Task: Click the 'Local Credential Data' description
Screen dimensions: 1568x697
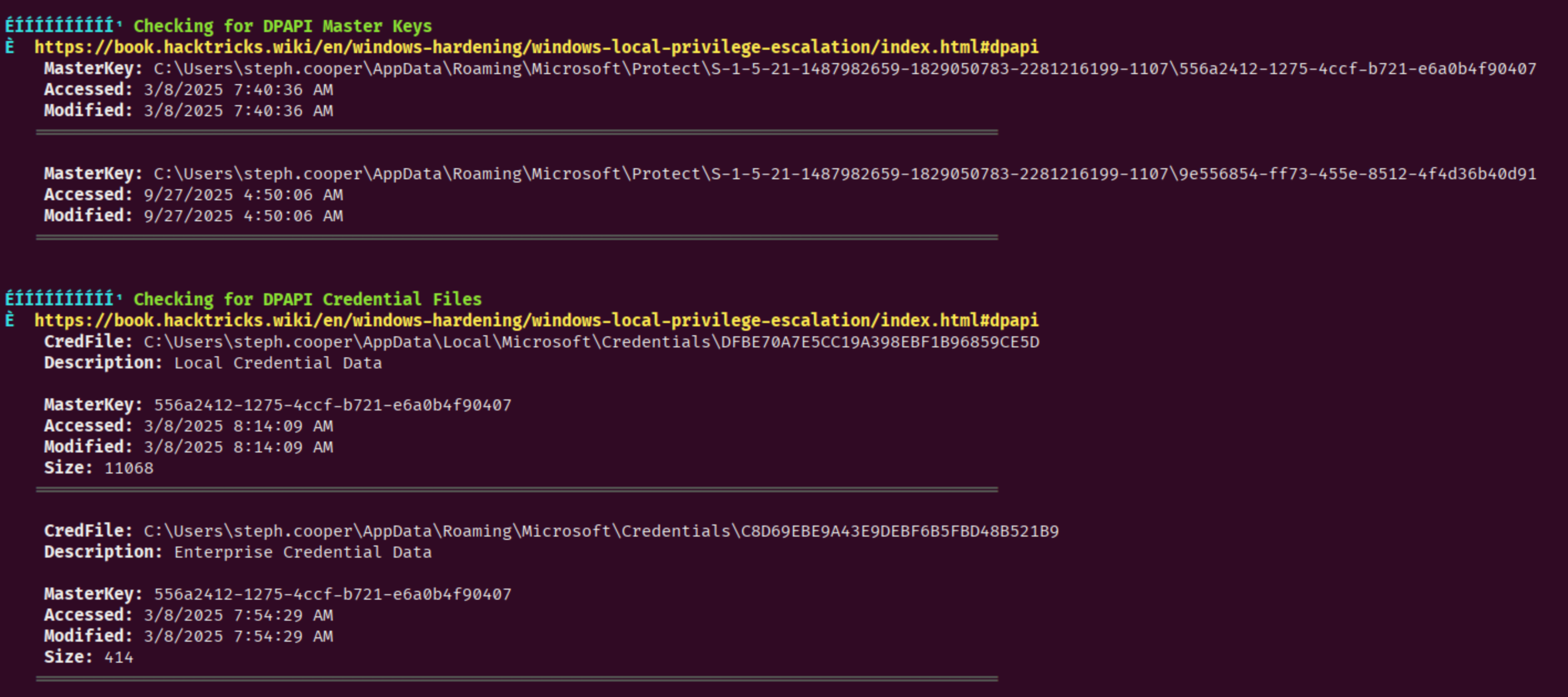Action: point(278,363)
